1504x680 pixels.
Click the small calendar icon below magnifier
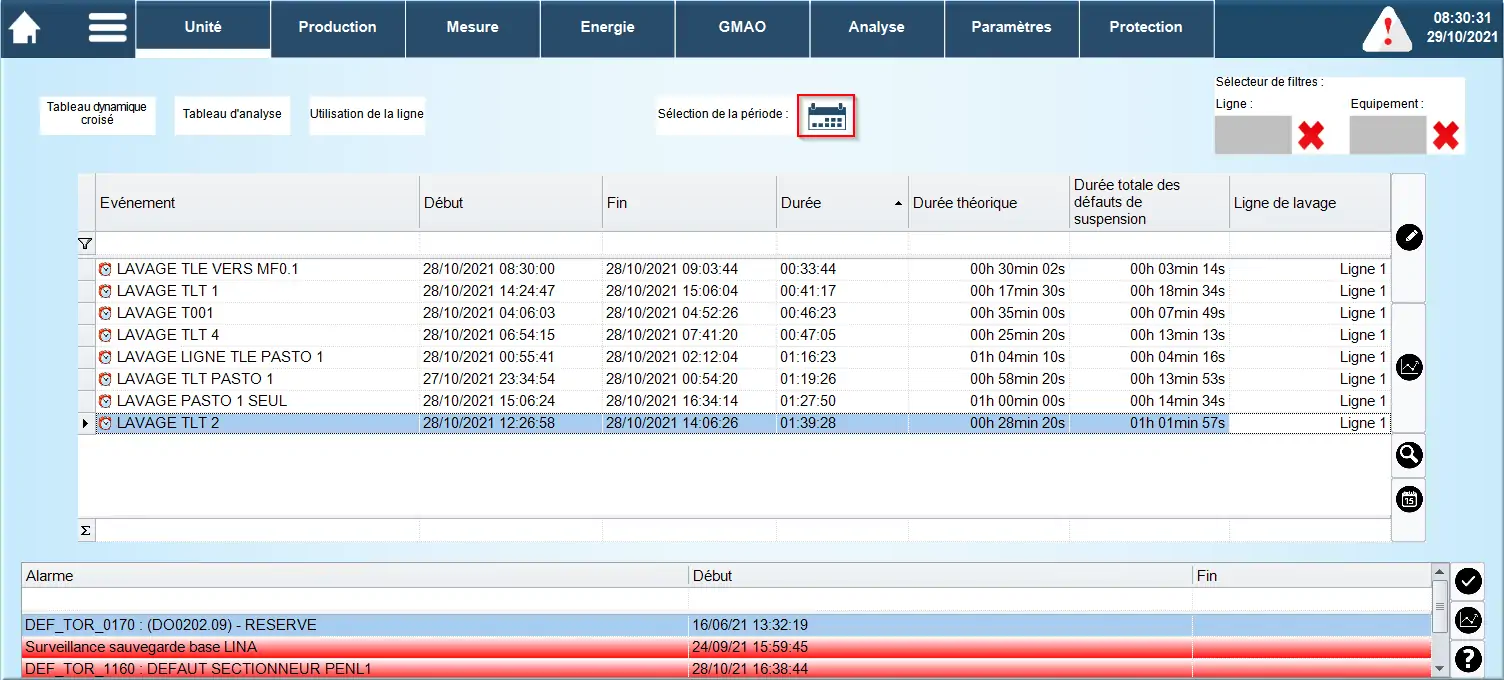click(x=1408, y=499)
